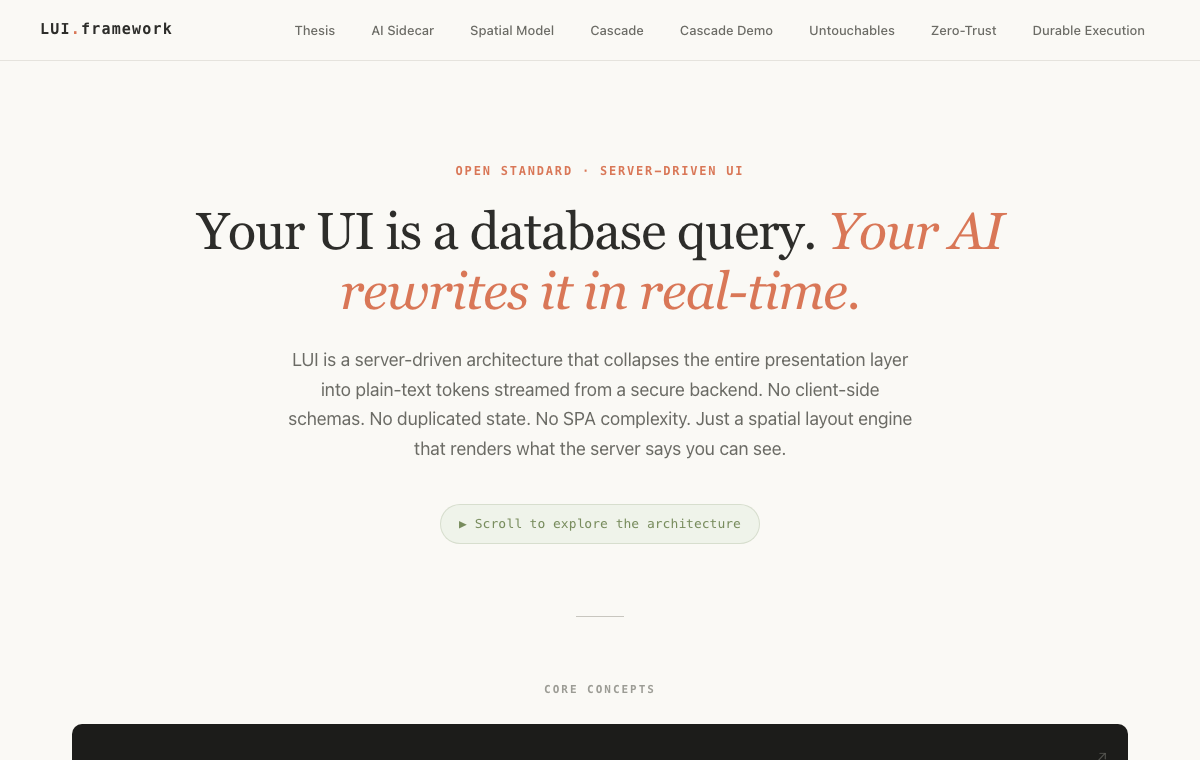Click the dark Core Concepts card
The width and height of the screenshot is (1200, 760).
(x=600, y=742)
